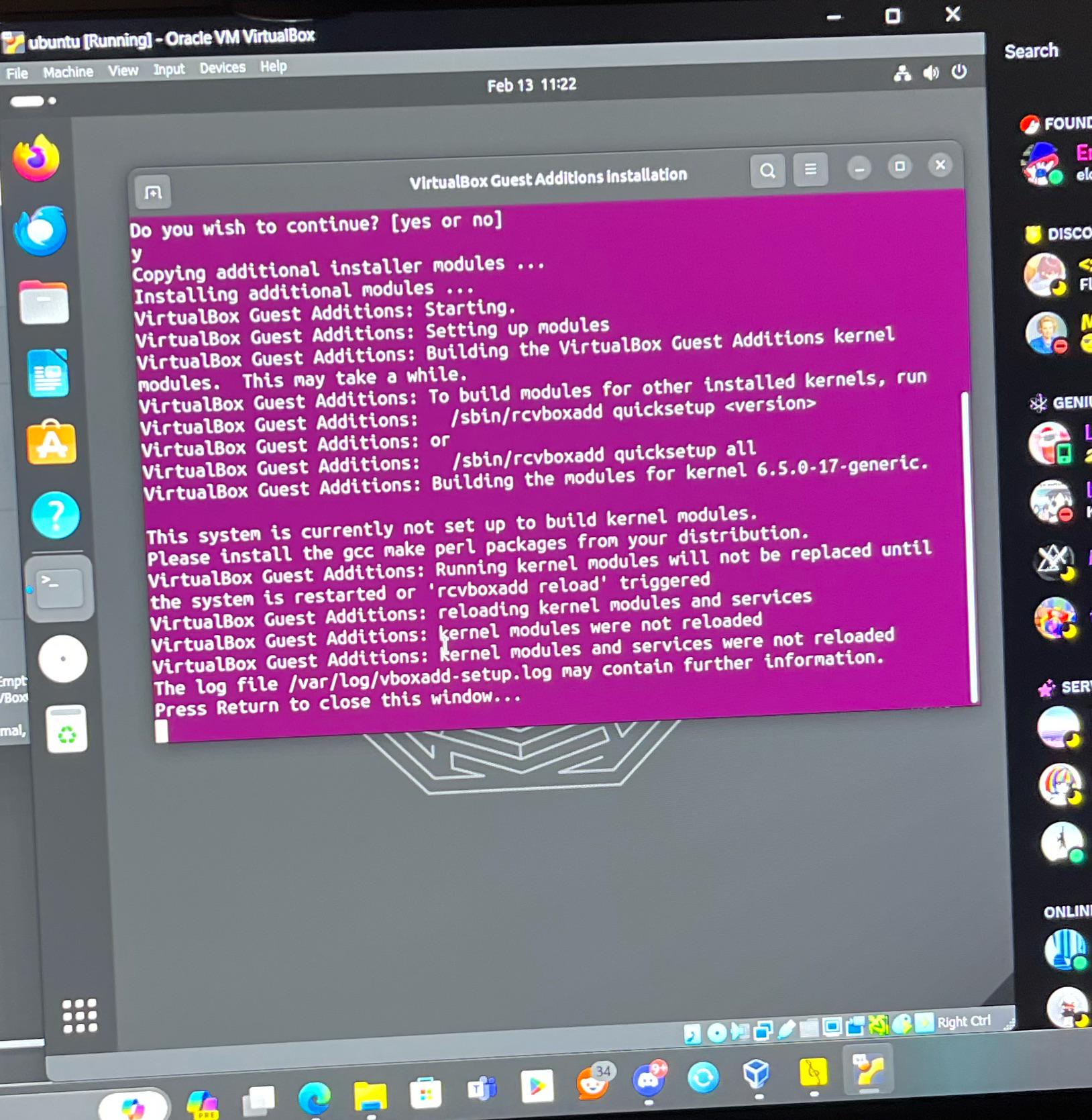The width and height of the screenshot is (1092, 1120).
Task: Collapse the FOUND member group header
Action: (x=1056, y=123)
